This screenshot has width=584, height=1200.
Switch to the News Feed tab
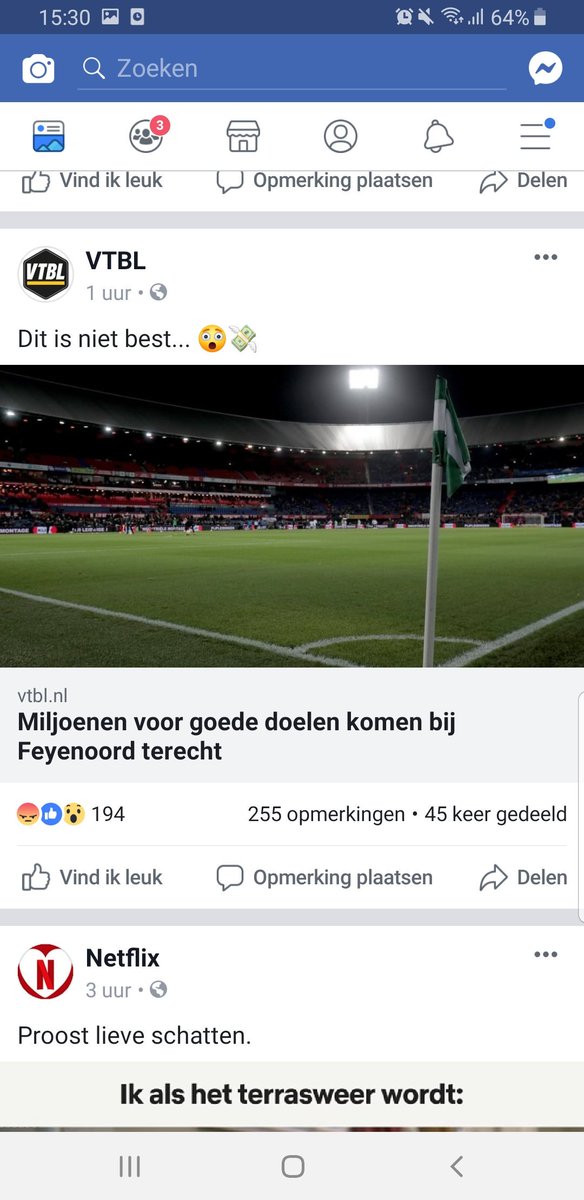point(48,136)
